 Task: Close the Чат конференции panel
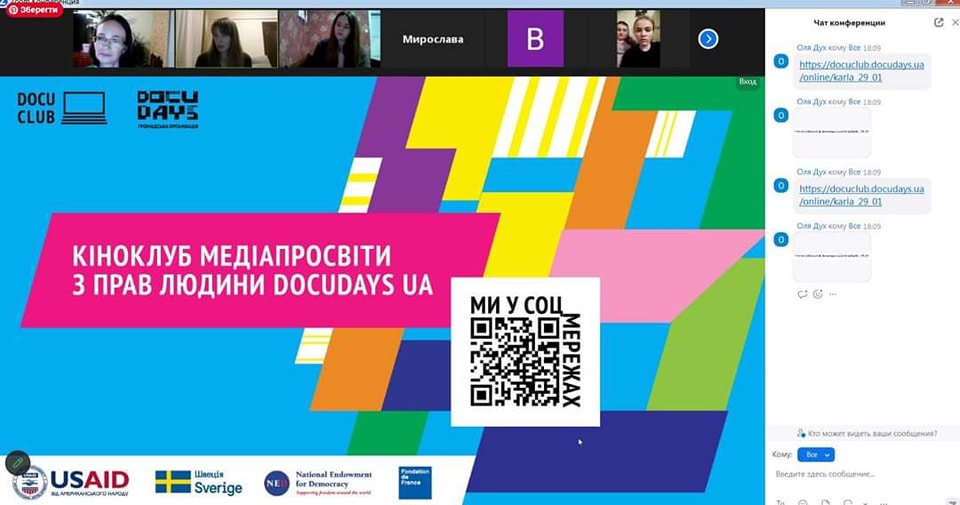click(x=954, y=22)
